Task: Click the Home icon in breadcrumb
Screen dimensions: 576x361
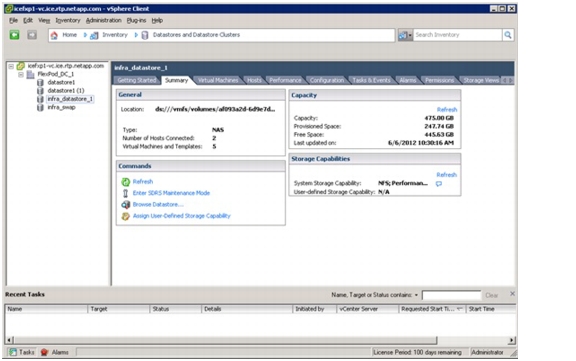Action: [x=54, y=35]
